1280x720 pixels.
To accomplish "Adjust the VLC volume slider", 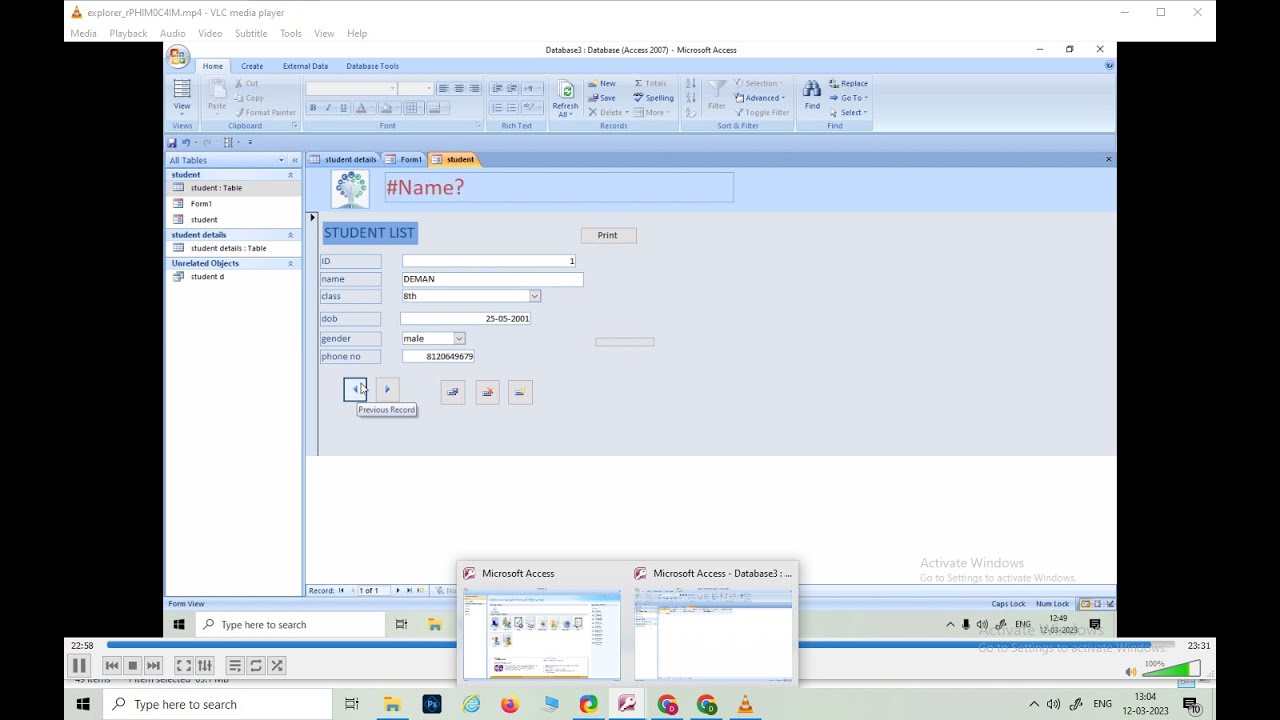I will coord(1170,669).
